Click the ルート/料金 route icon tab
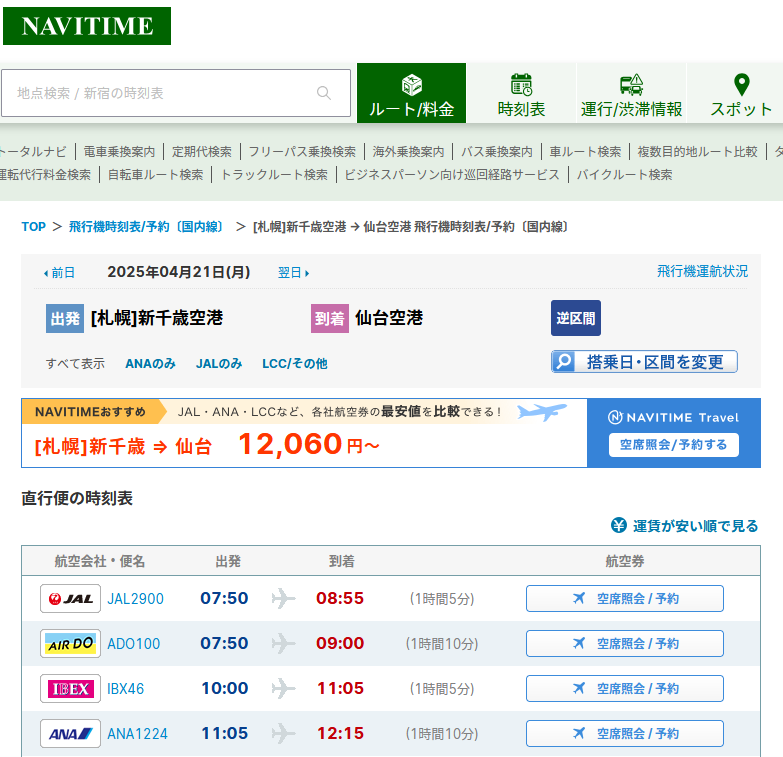 click(411, 93)
